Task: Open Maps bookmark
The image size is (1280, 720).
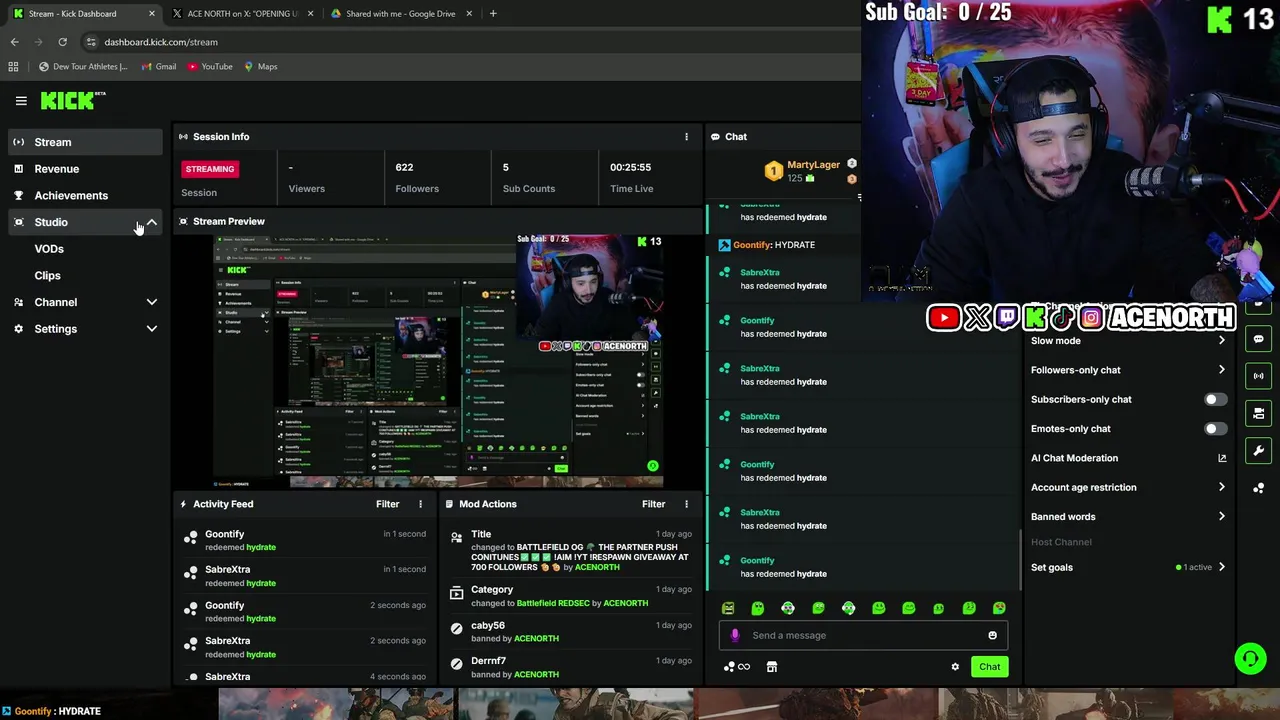Action: [x=261, y=67]
